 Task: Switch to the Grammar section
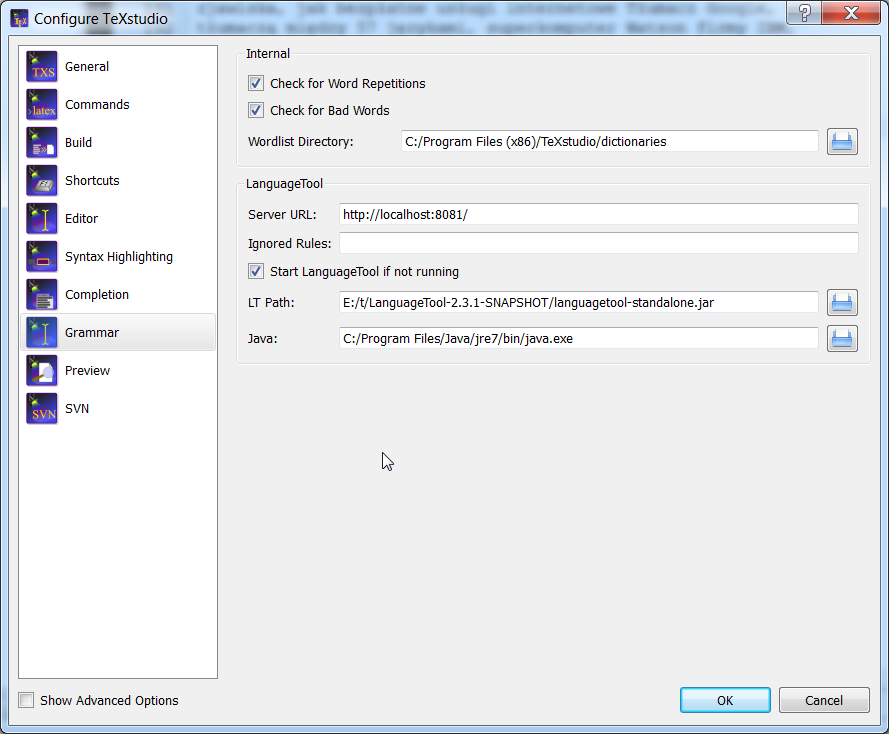pos(92,332)
